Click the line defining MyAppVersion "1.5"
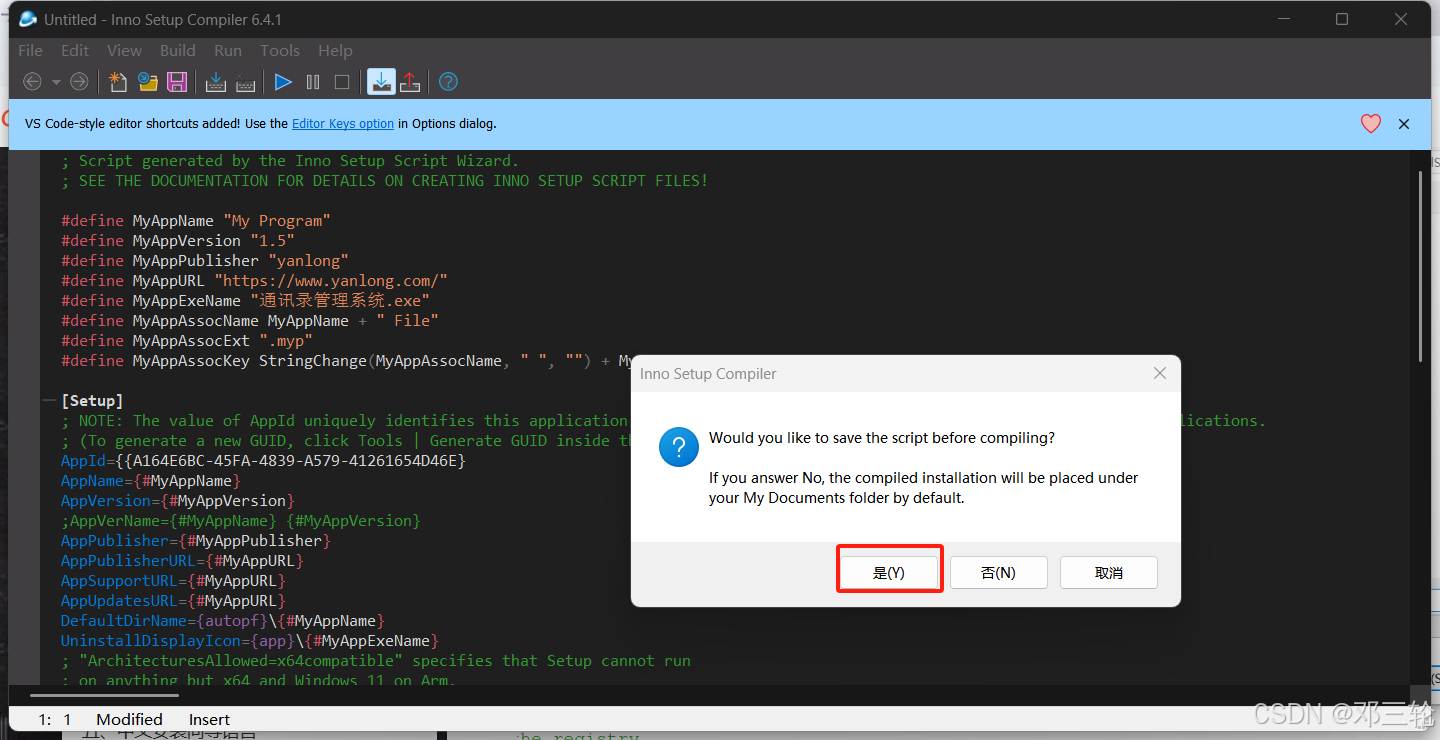This screenshot has height=740, width=1440. 178,241
